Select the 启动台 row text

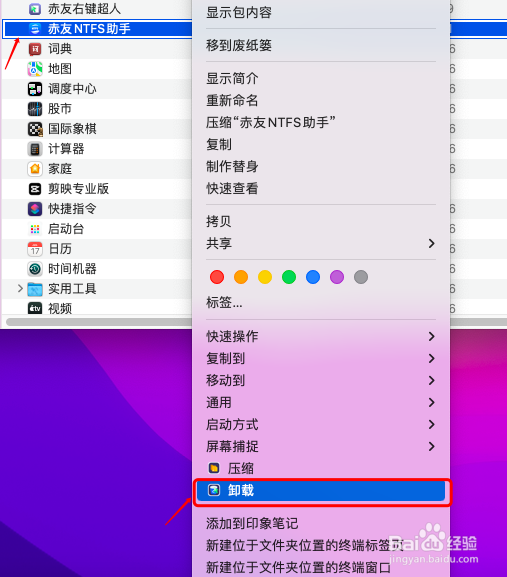click(66, 229)
